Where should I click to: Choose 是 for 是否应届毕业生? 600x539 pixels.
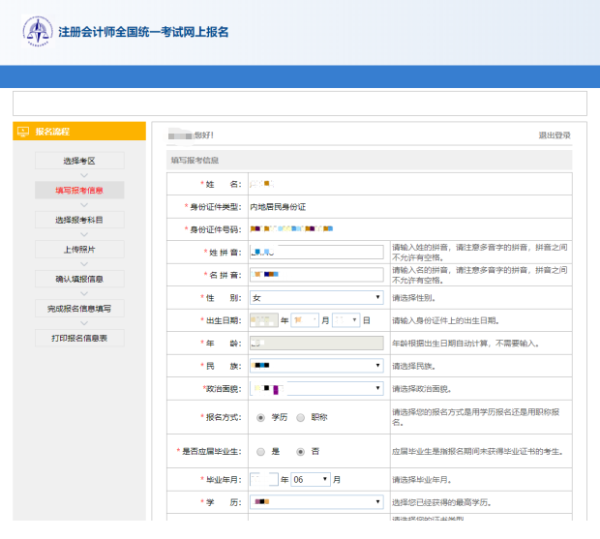261,452
